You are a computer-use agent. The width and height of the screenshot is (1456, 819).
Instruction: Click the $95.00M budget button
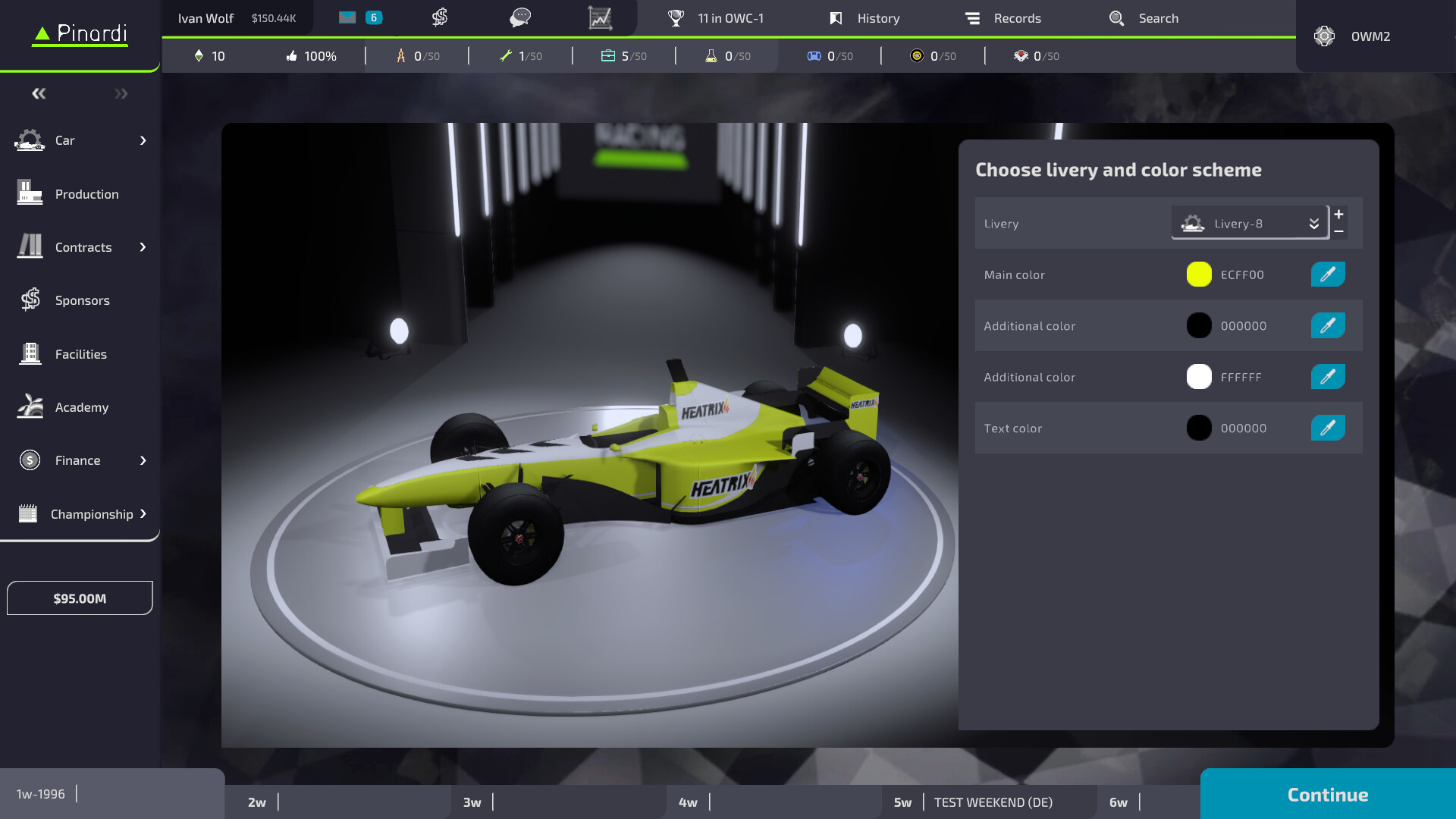click(79, 598)
